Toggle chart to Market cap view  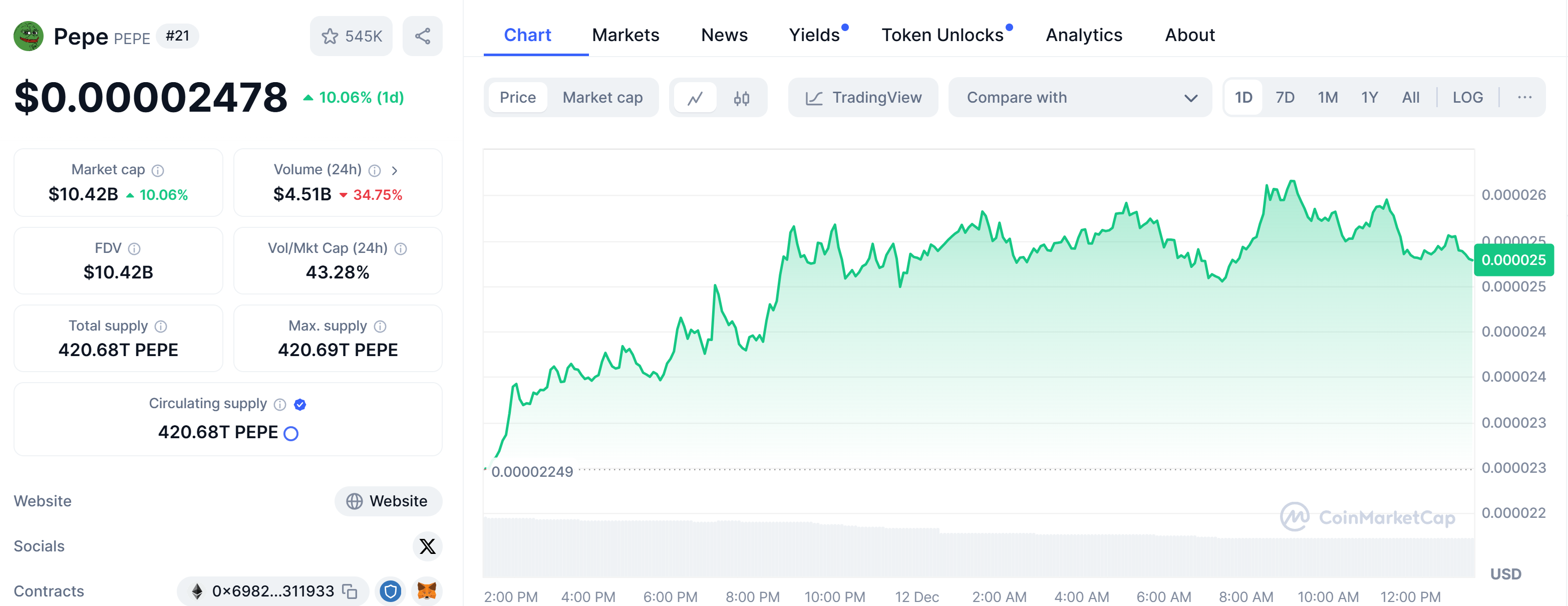[x=602, y=98]
